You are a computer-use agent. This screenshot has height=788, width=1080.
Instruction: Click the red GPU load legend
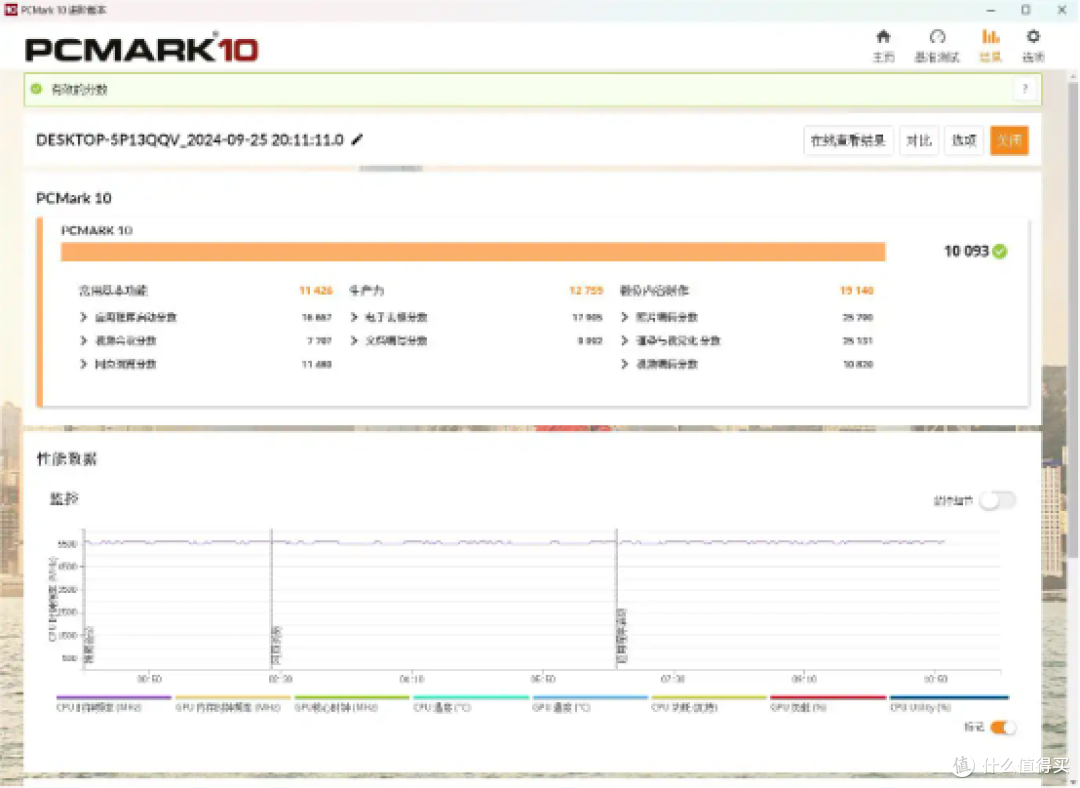[828, 703]
